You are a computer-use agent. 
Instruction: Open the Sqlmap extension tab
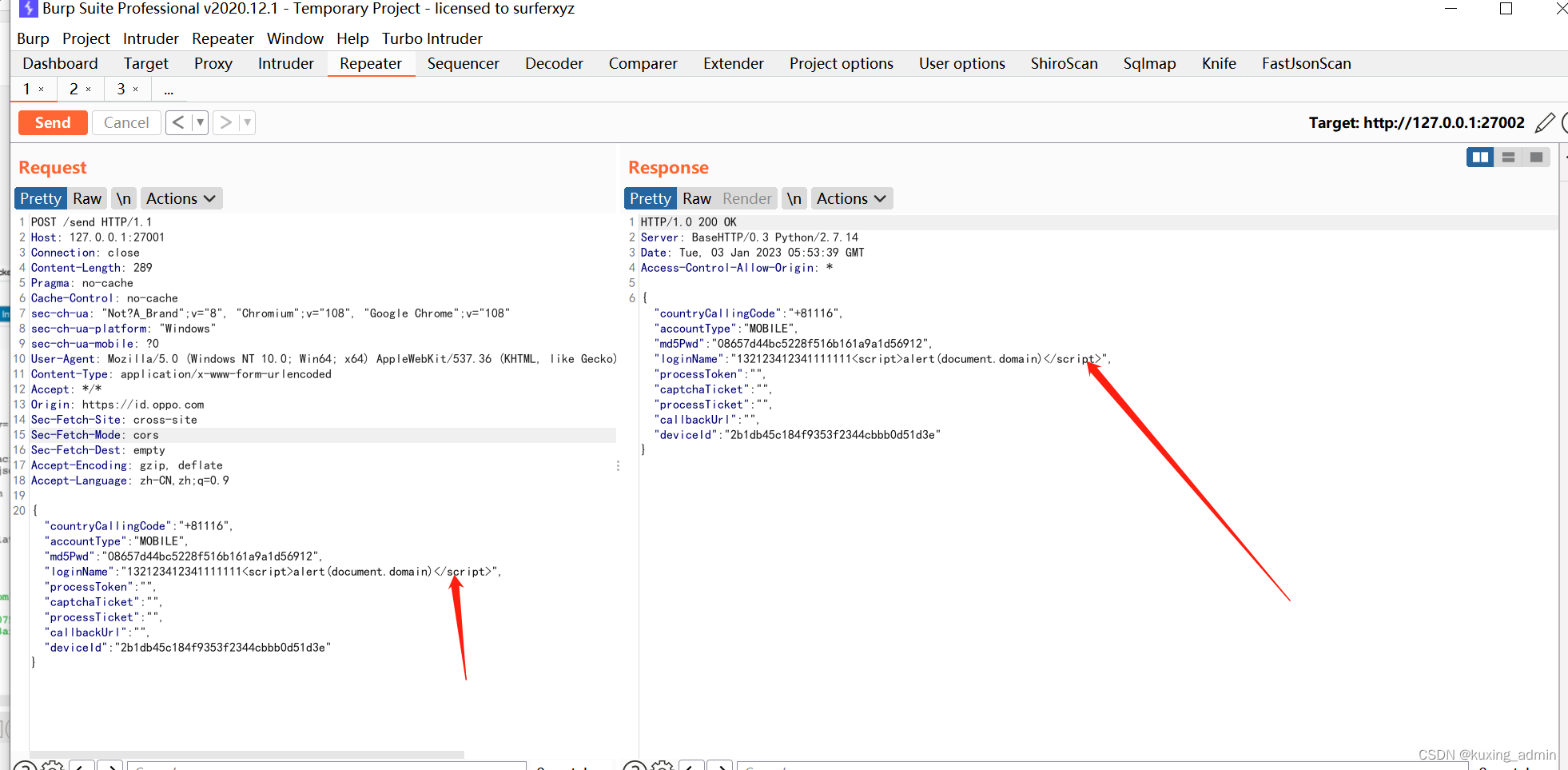click(x=1150, y=63)
